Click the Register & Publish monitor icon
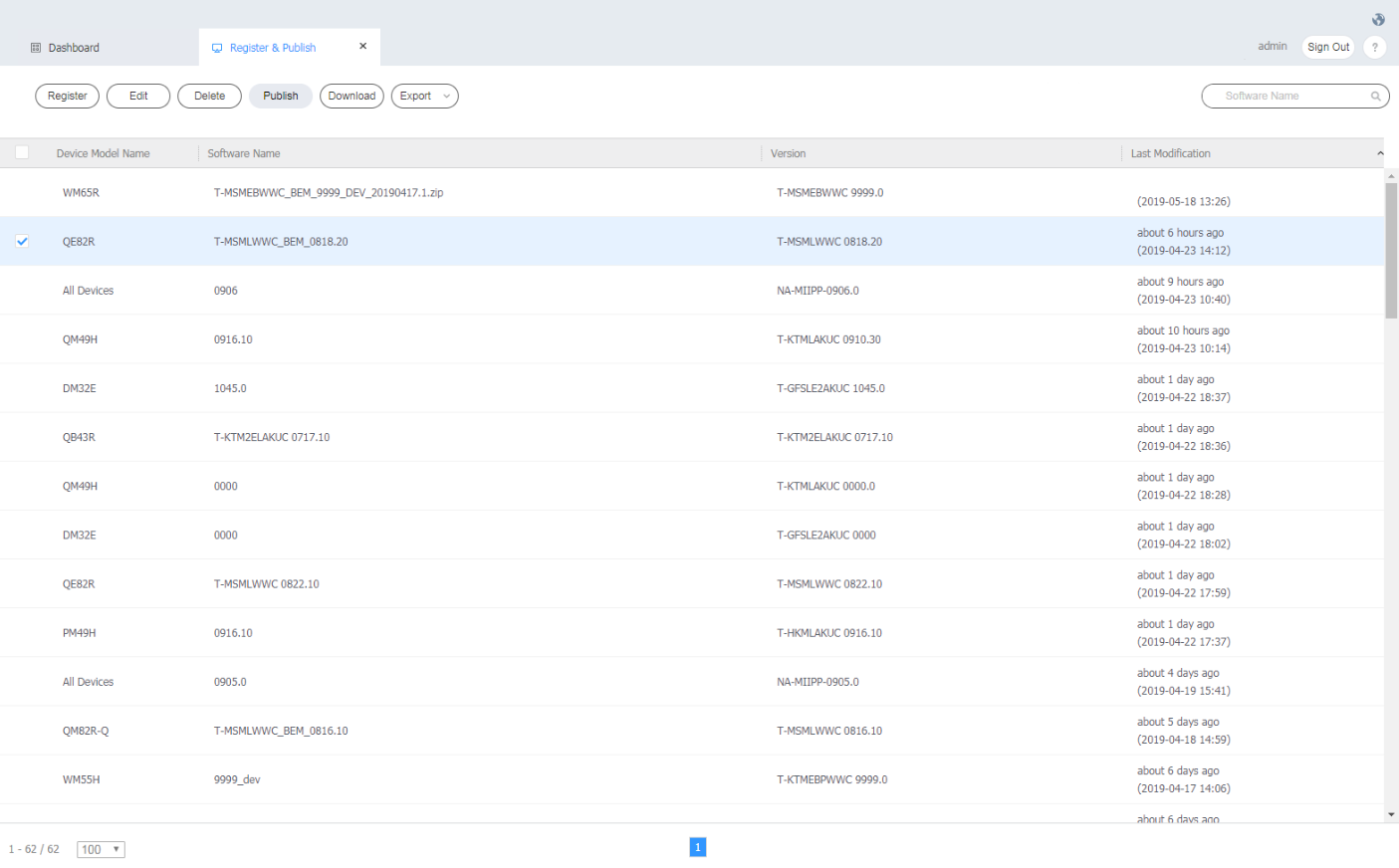This screenshot has width=1399, height=868. (217, 48)
